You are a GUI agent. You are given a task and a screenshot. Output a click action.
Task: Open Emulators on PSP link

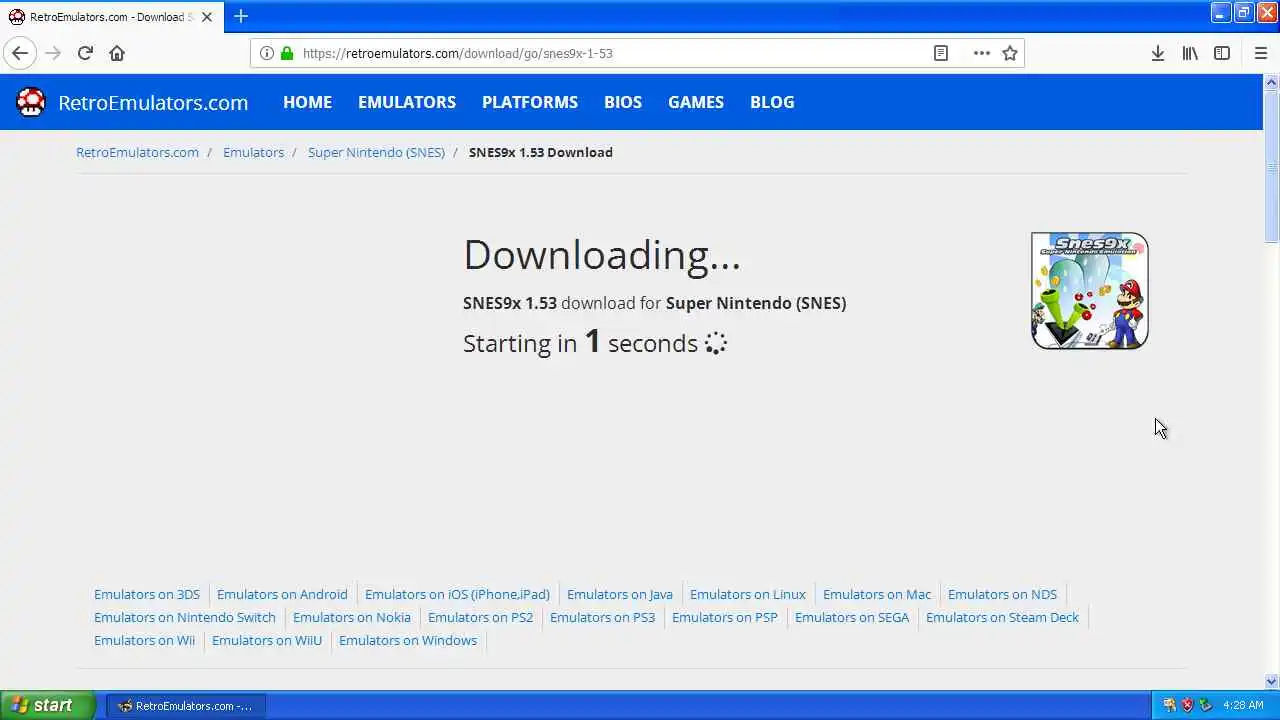725,617
